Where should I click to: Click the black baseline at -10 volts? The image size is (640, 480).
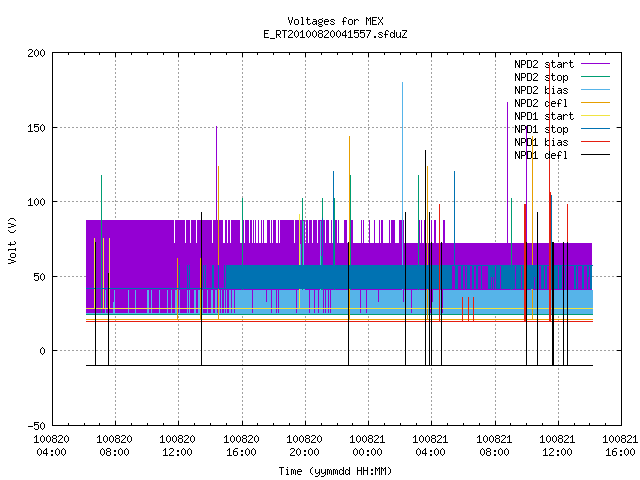(x=339, y=365)
